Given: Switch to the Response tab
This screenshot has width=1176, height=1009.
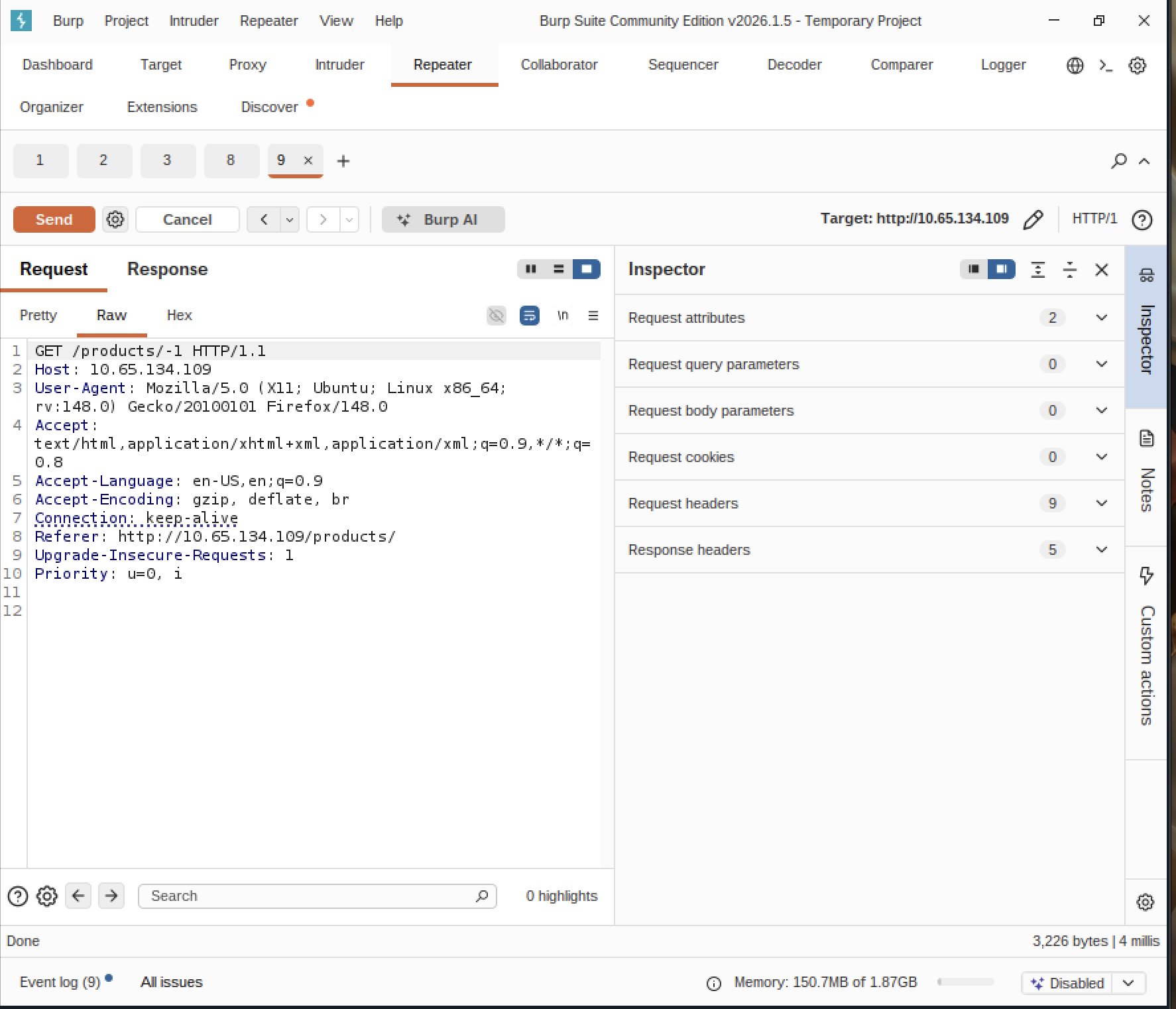Looking at the screenshot, I should (168, 269).
